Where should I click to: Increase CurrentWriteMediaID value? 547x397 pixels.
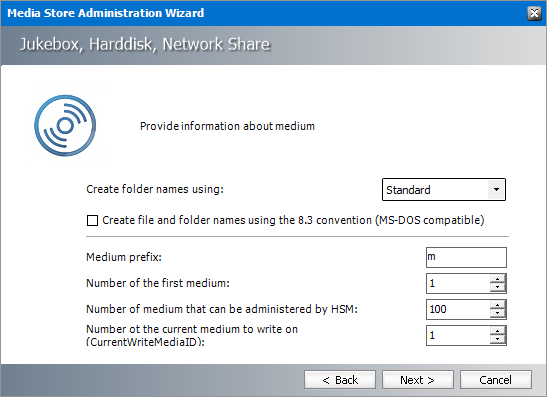(x=497, y=331)
